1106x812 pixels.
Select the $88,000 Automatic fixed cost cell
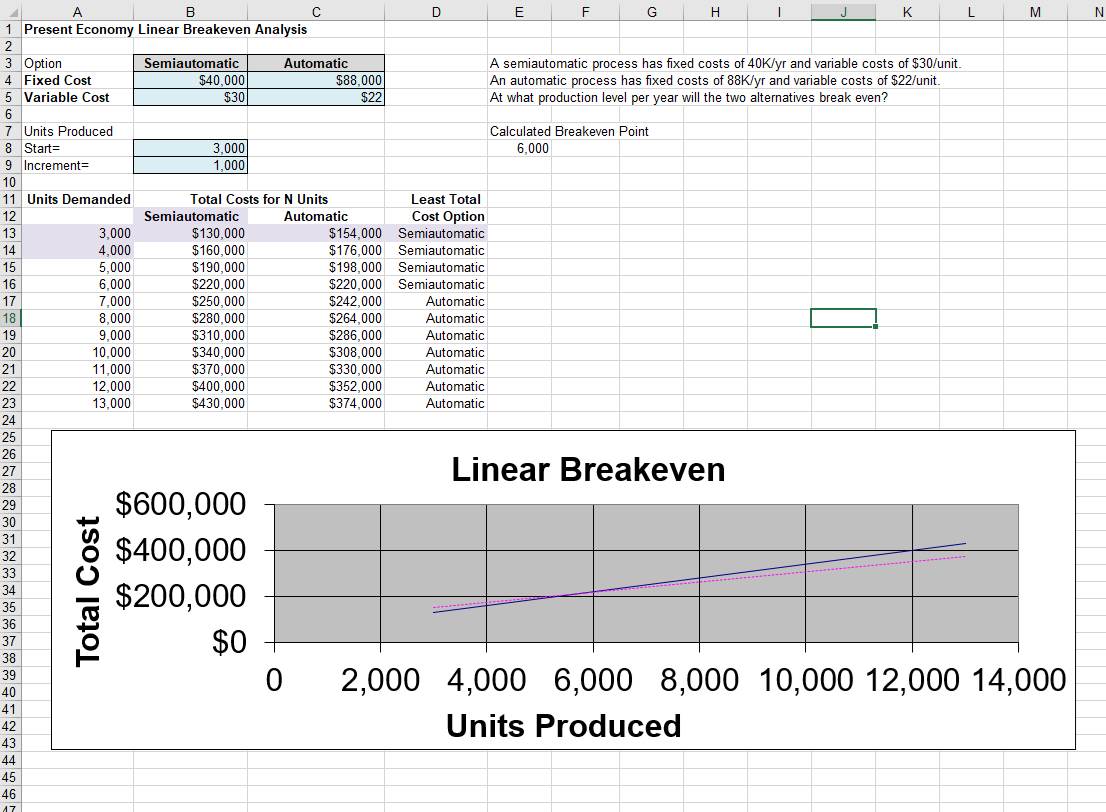coord(315,80)
